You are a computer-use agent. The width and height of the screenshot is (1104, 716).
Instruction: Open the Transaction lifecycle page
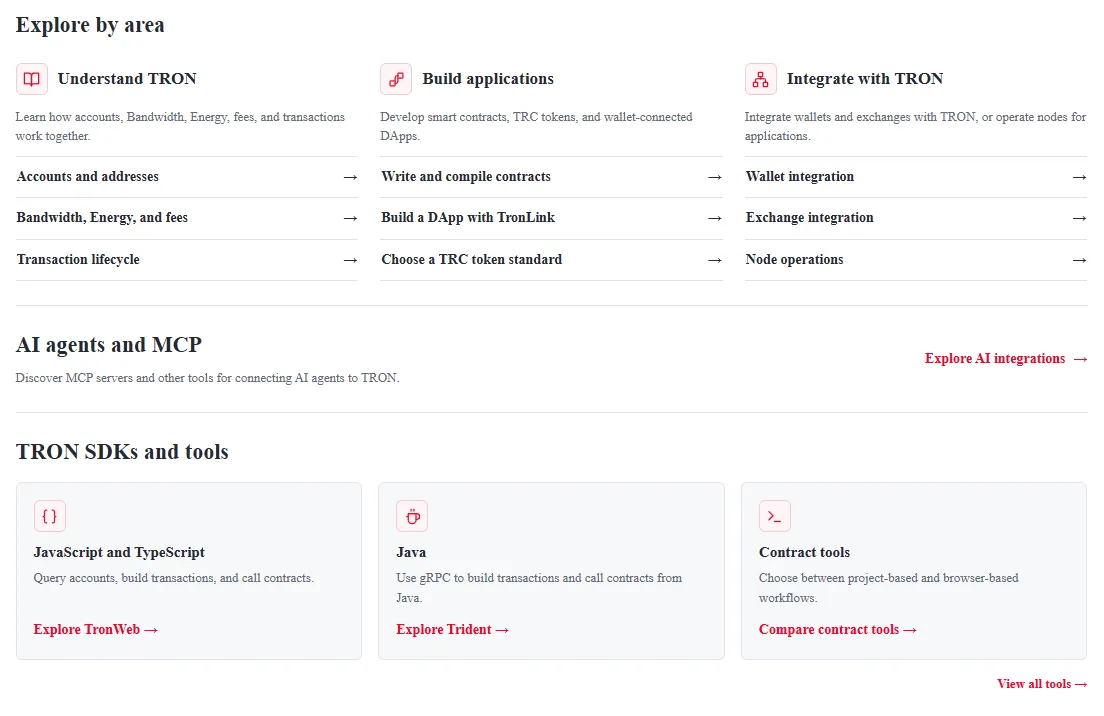tap(187, 260)
